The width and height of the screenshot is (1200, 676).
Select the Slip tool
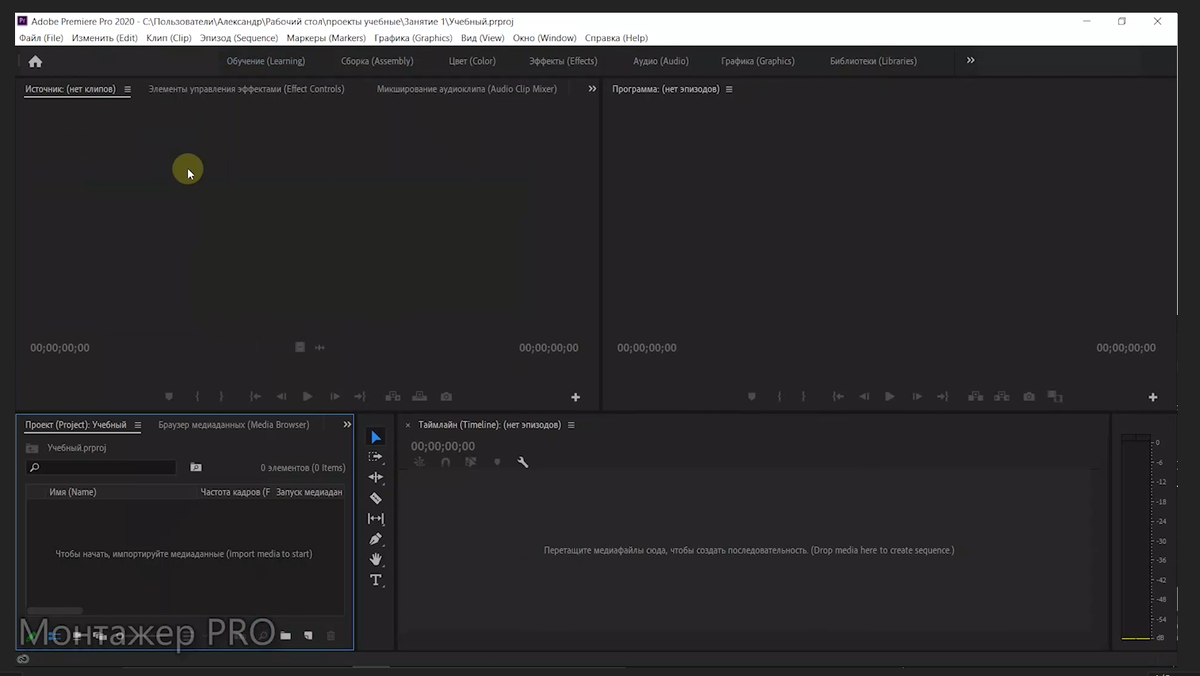pos(376,519)
